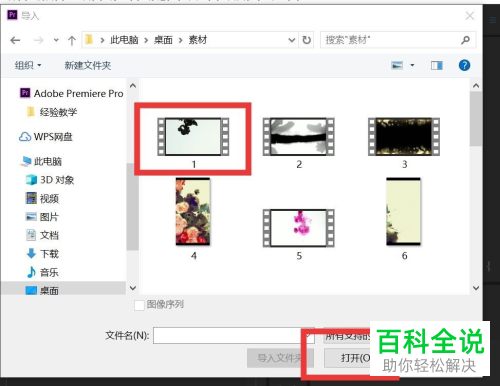Click the search magnifier icon
This screenshot has height=386, width=500.
click(465, 40)
